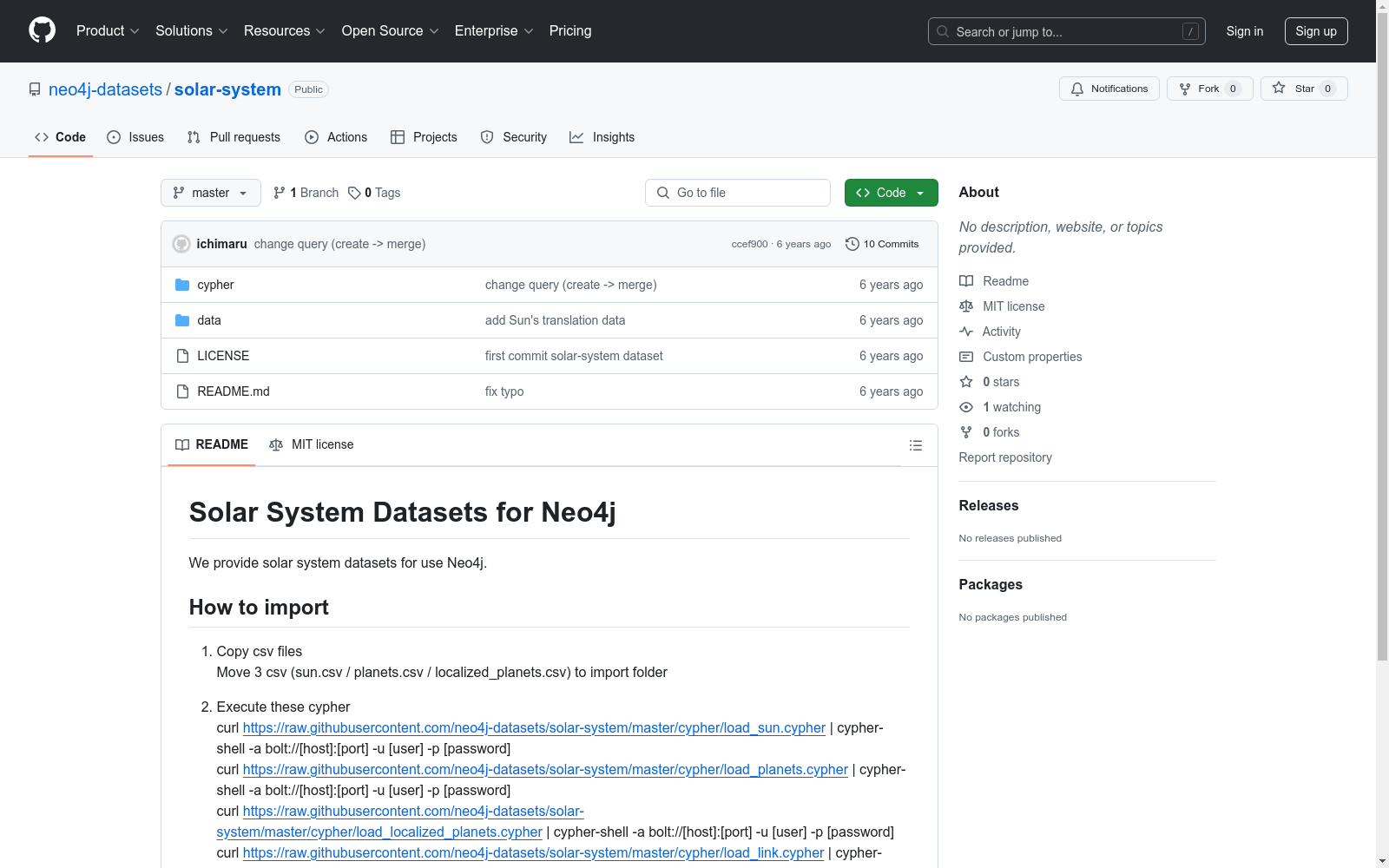Image resolution: width=1389 pixels, height=868 pixels.
Task: Click the fork icon beside 0 forks
Action: (x=966, y=432)
